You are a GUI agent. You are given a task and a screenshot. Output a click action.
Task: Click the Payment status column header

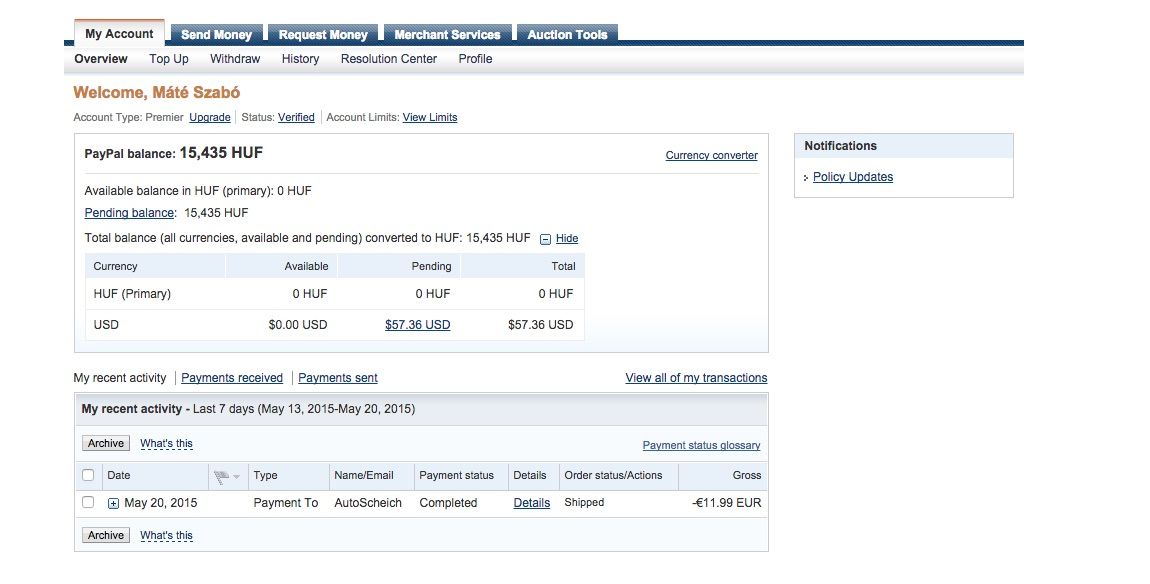[x=456, y=475]
